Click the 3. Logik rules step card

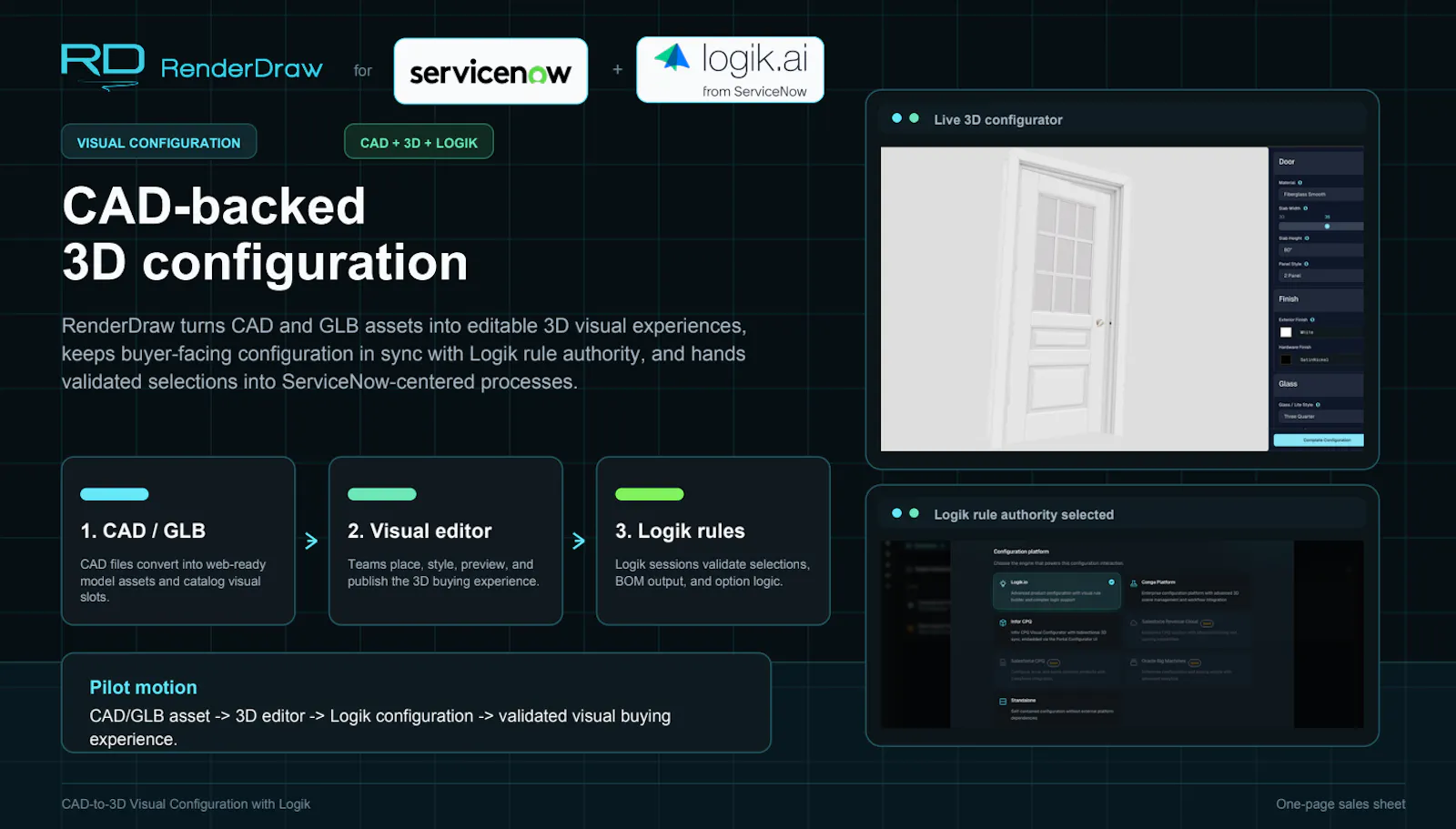tap(713, 541)
